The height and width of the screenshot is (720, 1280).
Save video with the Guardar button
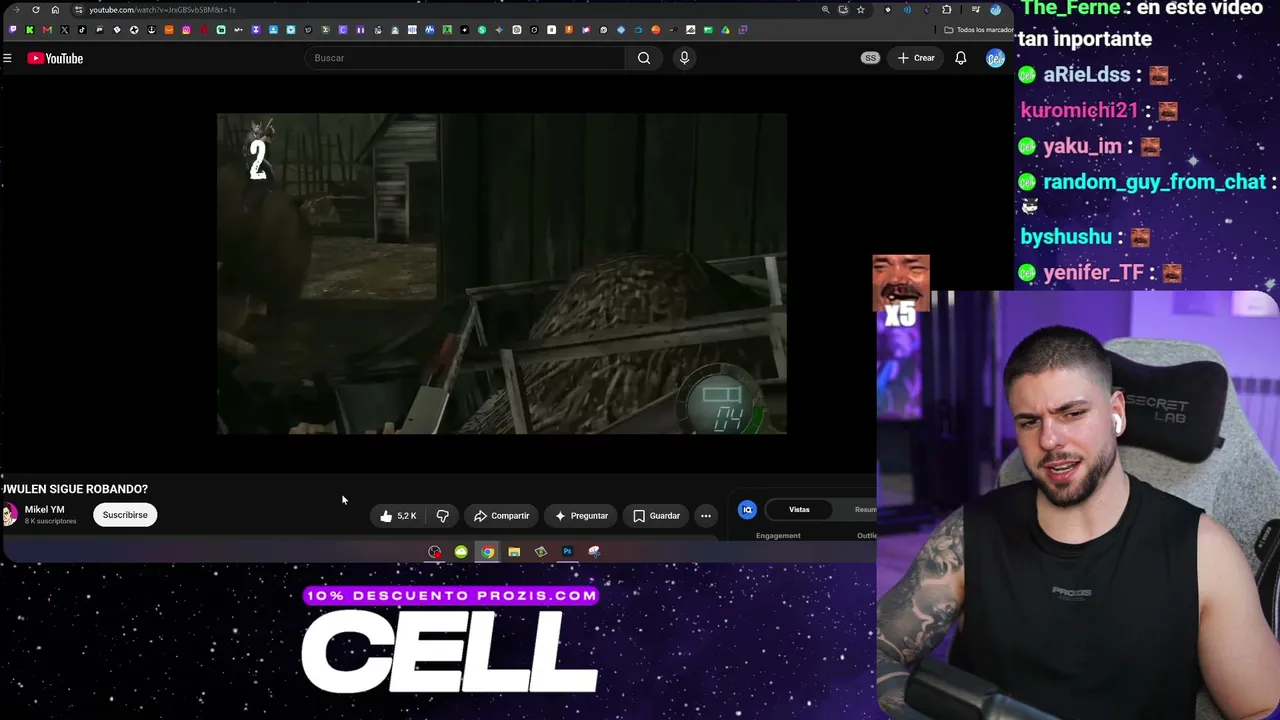tap(656, 516)
